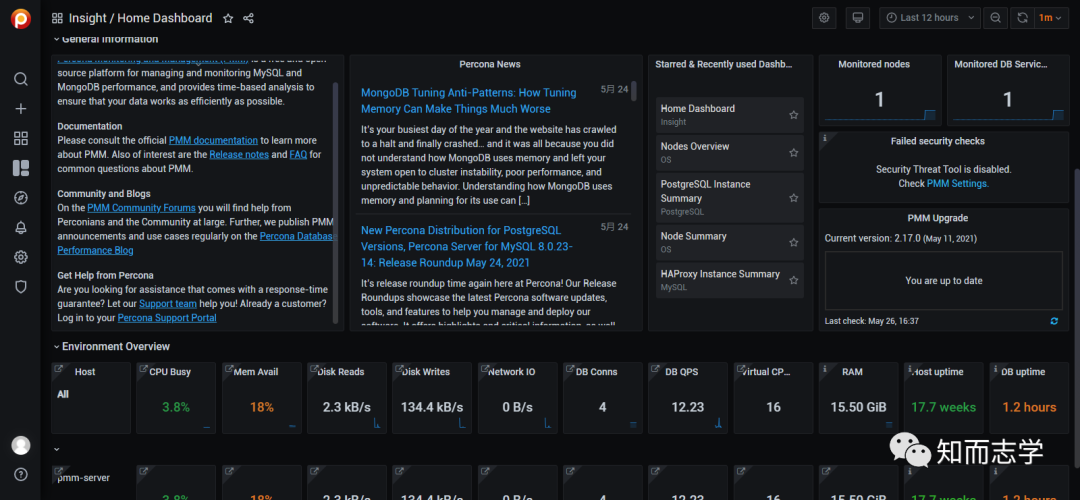The width and height of the screenshot is (1080, 500).
Task: Click the Percona PMM logo icon
Action: (x=21, y=19)
